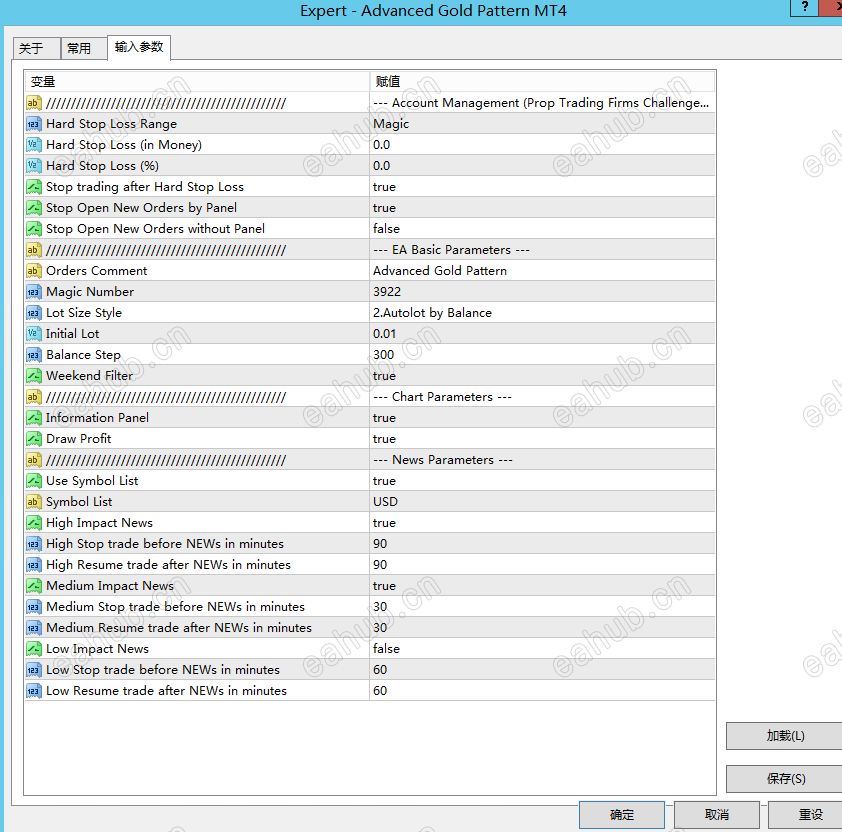Click the string icon beside Orders Comment

[x=33, y=271]
